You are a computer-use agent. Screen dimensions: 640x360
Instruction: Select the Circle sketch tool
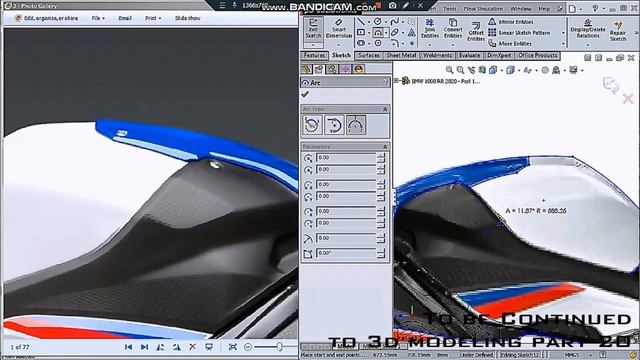pos(378,22)
